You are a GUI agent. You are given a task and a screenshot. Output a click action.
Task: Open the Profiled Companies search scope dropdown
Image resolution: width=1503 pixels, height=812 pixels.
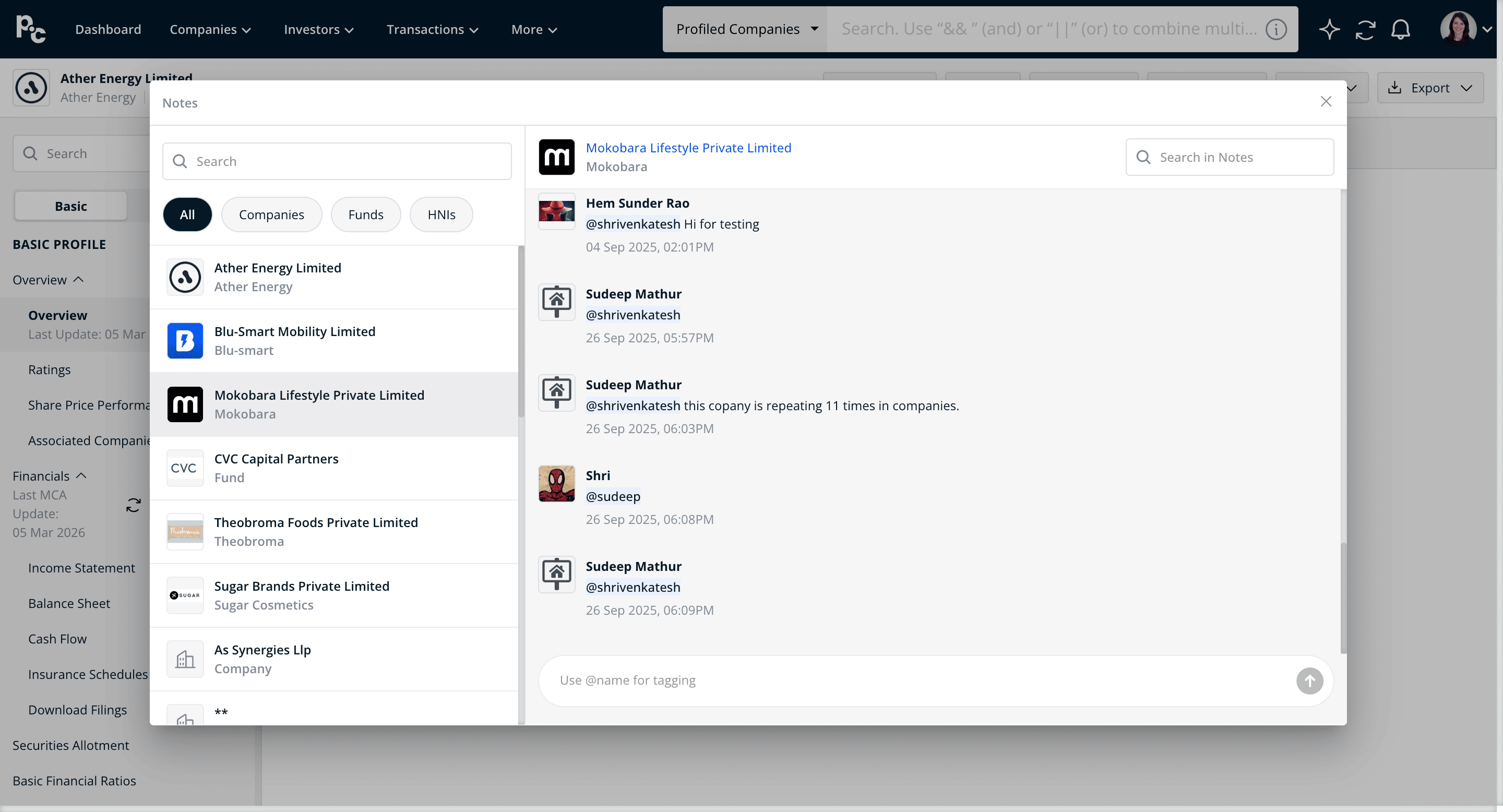point(746,29)
